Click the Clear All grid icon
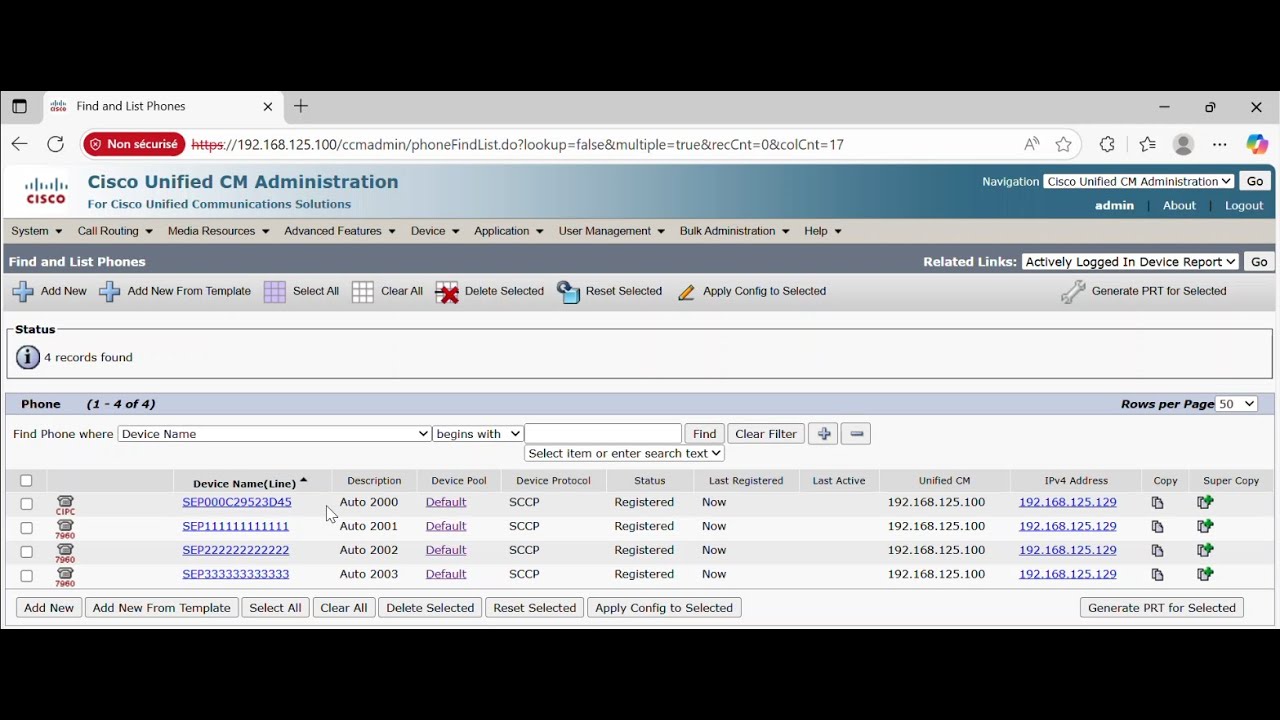 pyautogui.click(x=363, y=292)
